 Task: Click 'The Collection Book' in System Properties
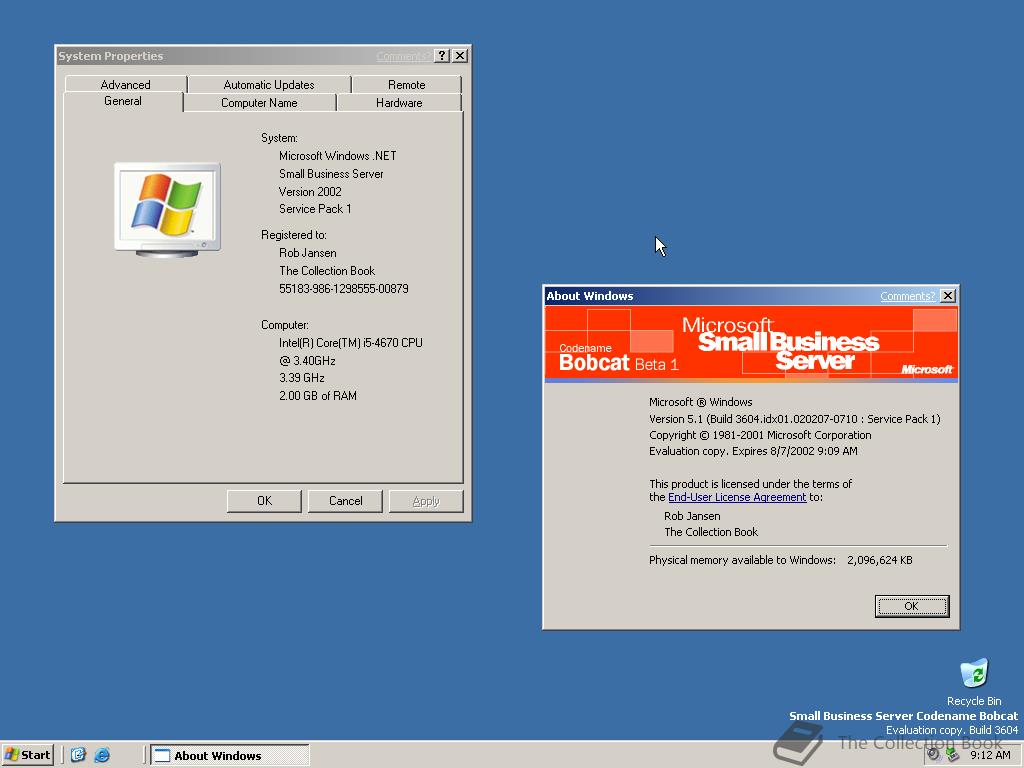[327, 271]
